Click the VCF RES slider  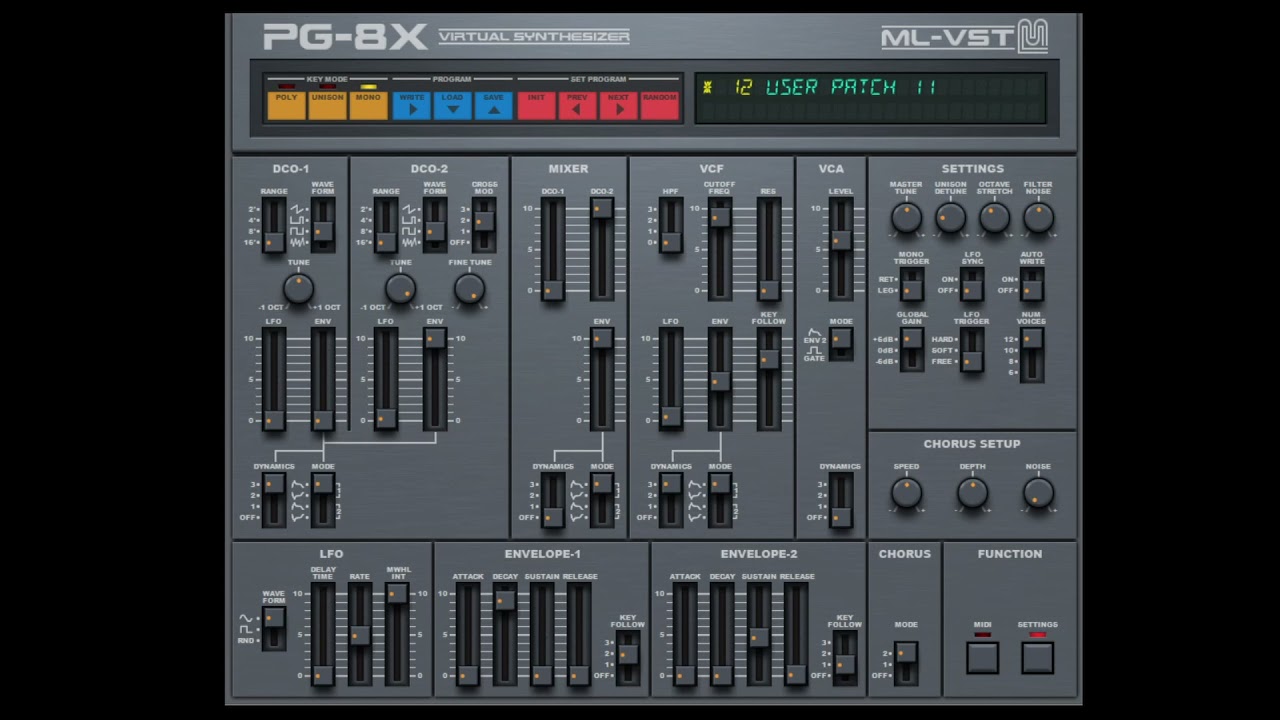point(768,250)
